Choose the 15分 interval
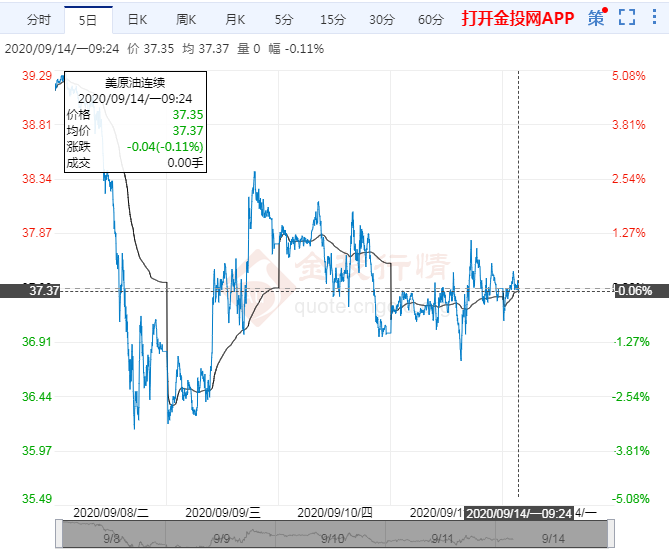 [x=333, y=19]
